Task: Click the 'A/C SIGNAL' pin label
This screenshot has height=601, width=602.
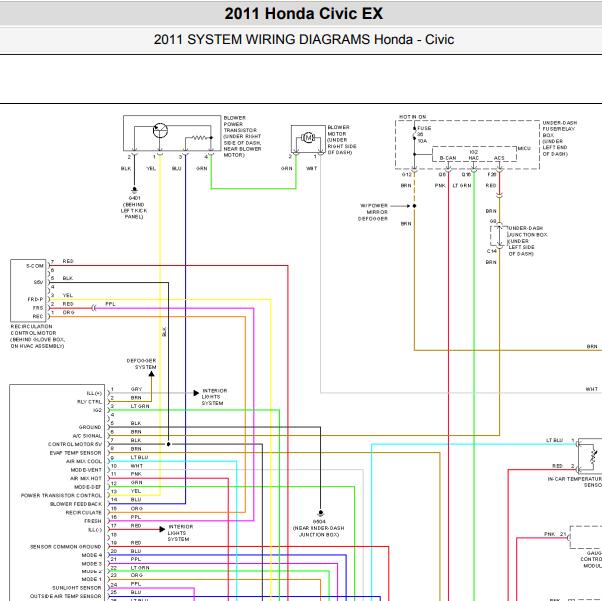Action: [87, 436]
